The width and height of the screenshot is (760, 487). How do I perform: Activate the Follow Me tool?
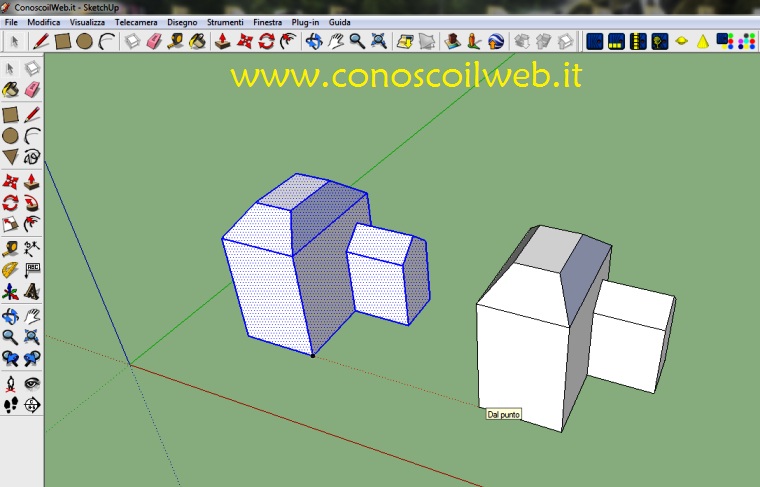coord(32,204)
